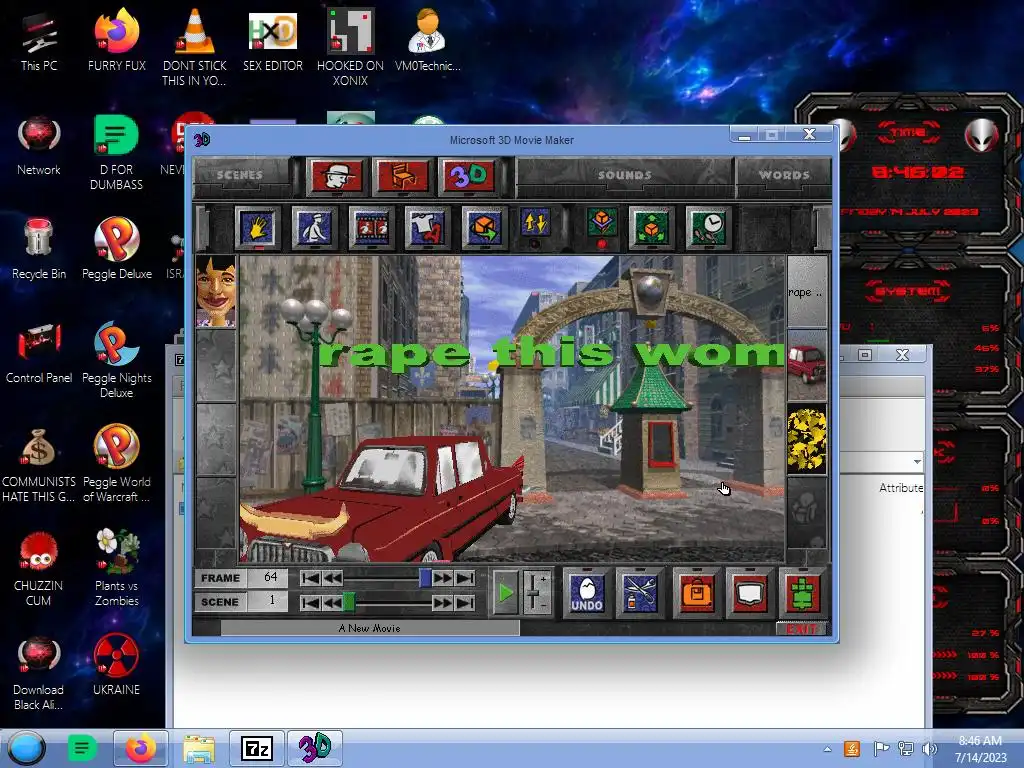Open the SOUNDS tab
The image size is (1024, 768).
[x=625, y=175]
